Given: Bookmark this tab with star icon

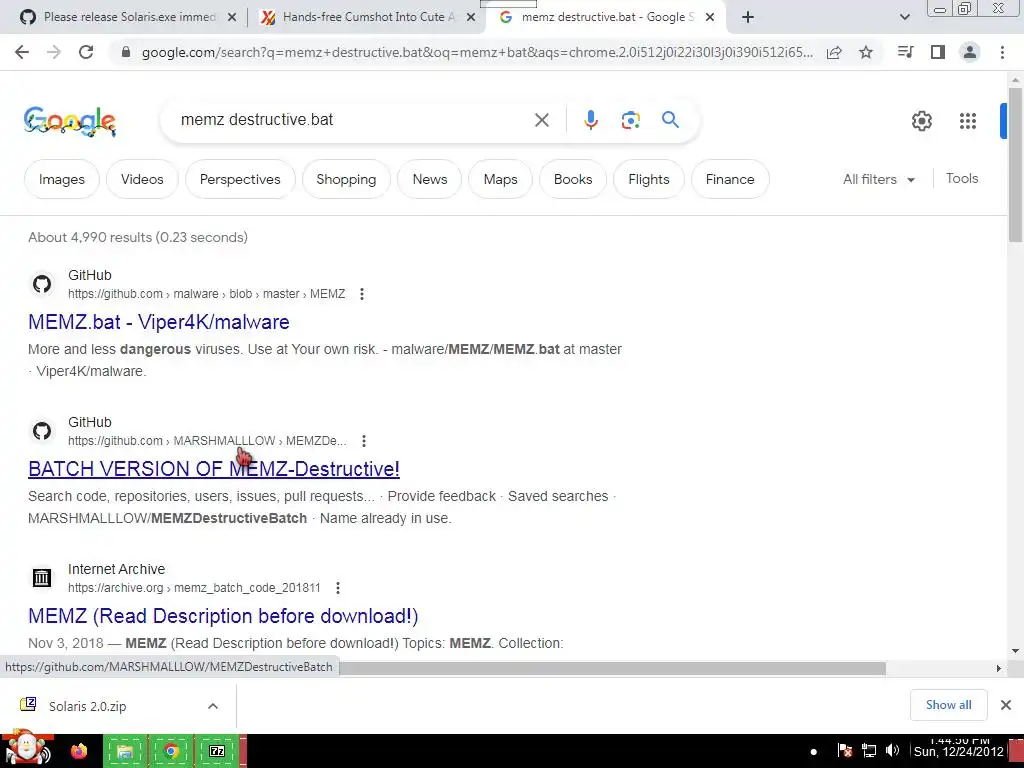Looking at the screenshot, I should pos(866,52).
